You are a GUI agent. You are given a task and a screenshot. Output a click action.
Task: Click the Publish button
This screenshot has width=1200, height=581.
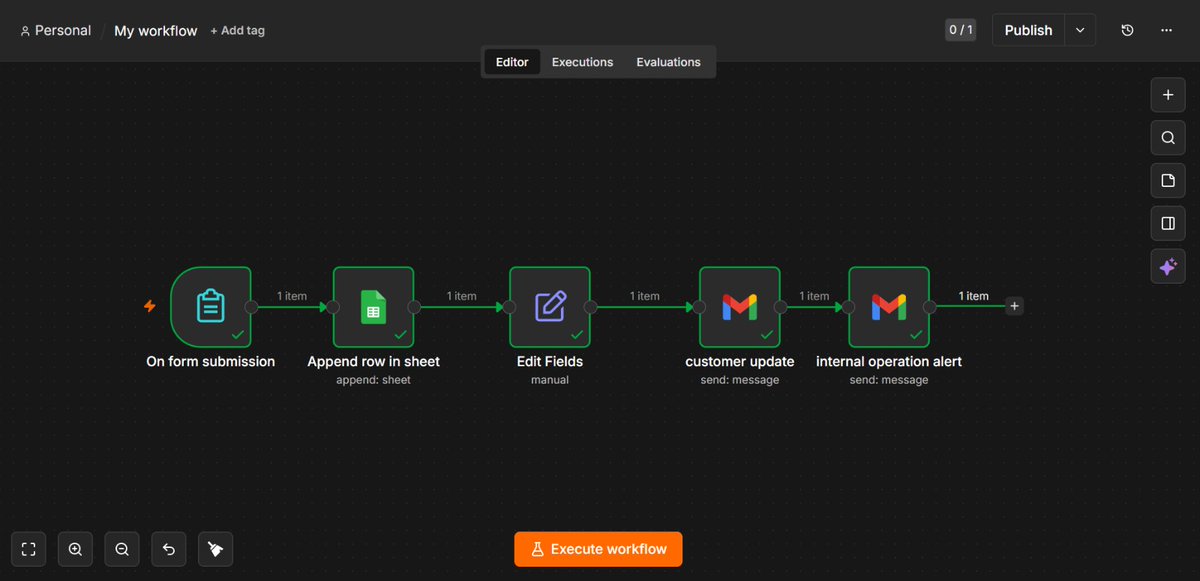[1028, 30]
